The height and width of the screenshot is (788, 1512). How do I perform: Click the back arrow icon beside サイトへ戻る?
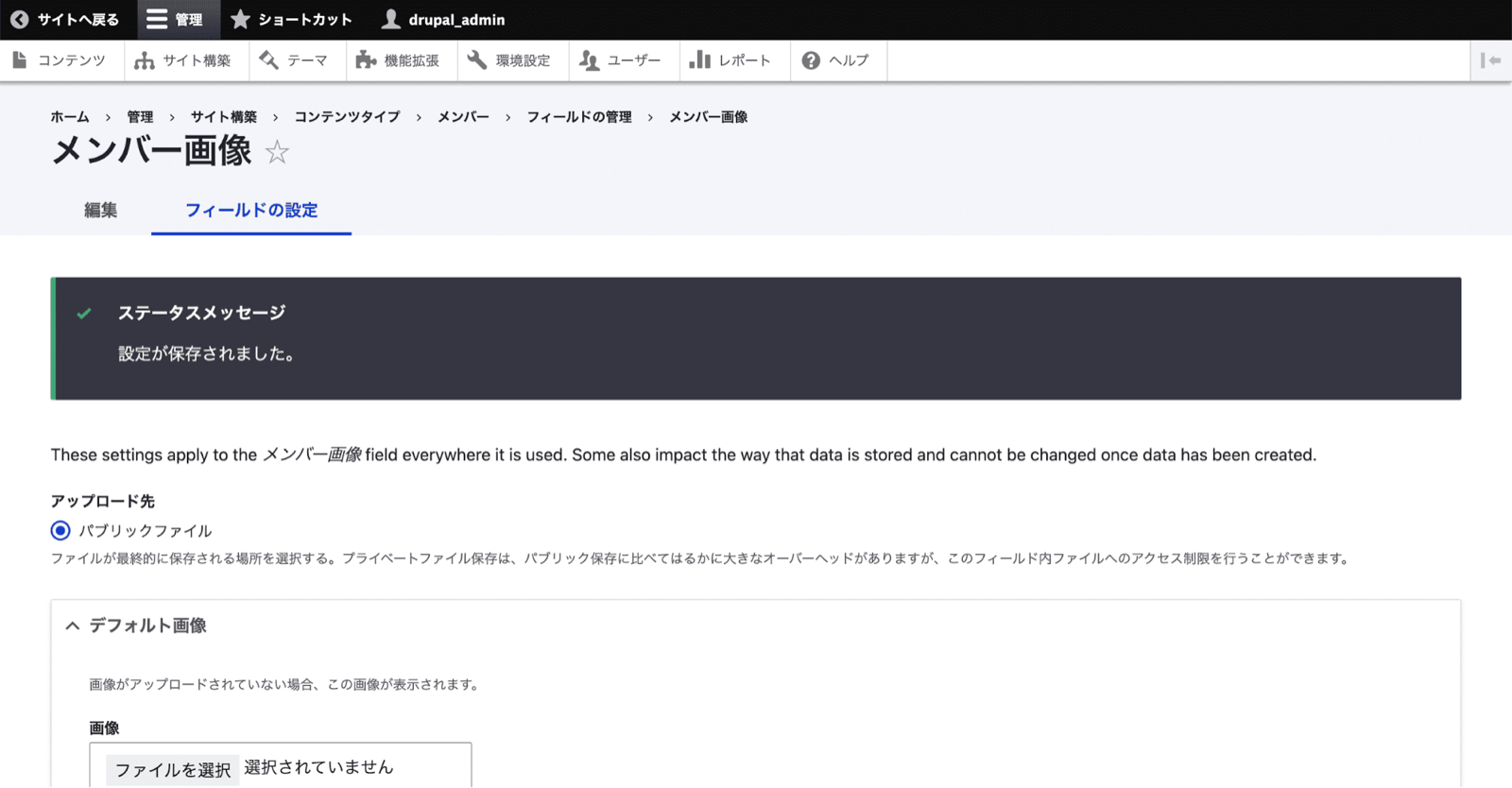point(19,20)
